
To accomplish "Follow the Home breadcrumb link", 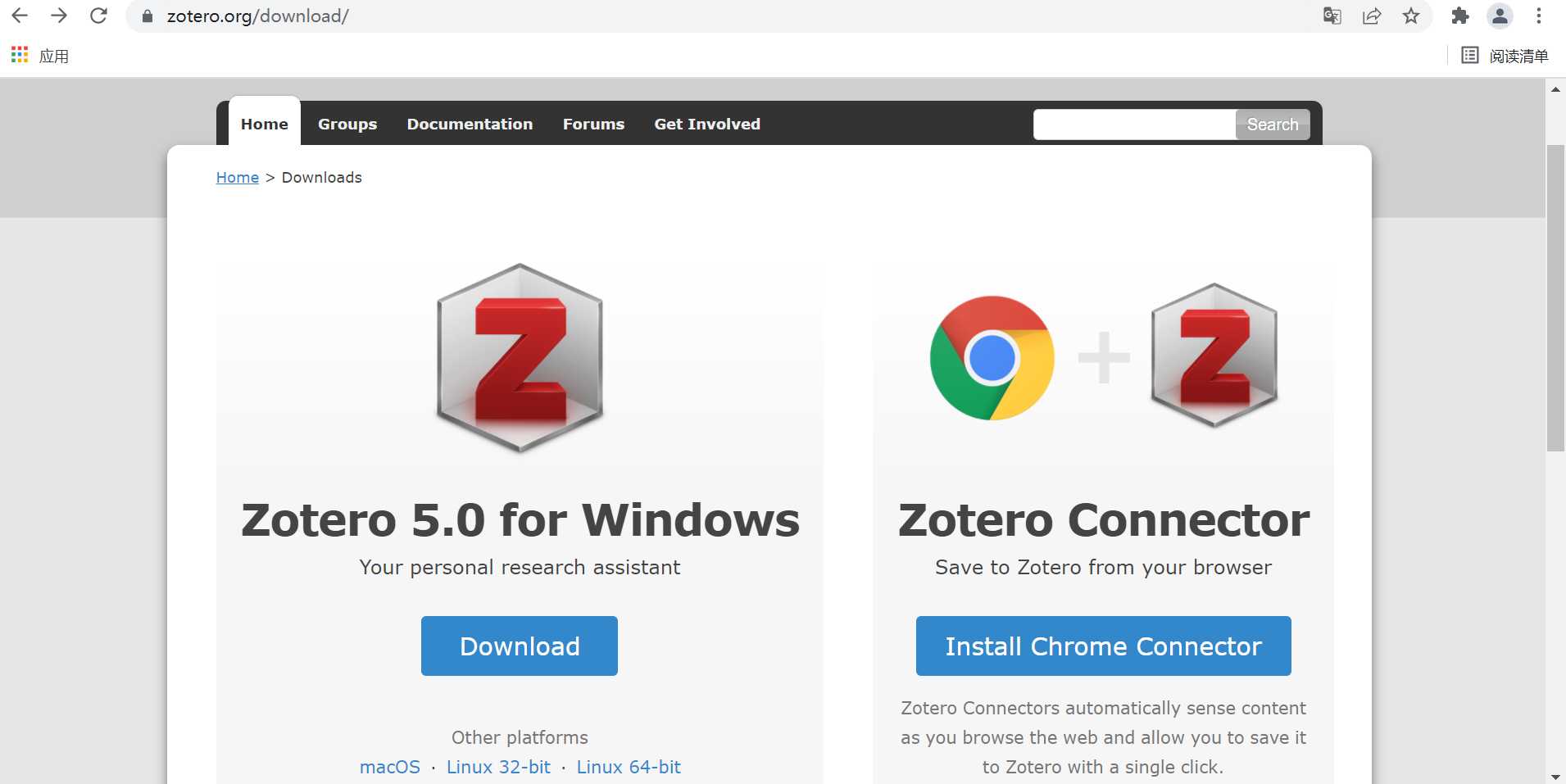I will tap(238, 178).
